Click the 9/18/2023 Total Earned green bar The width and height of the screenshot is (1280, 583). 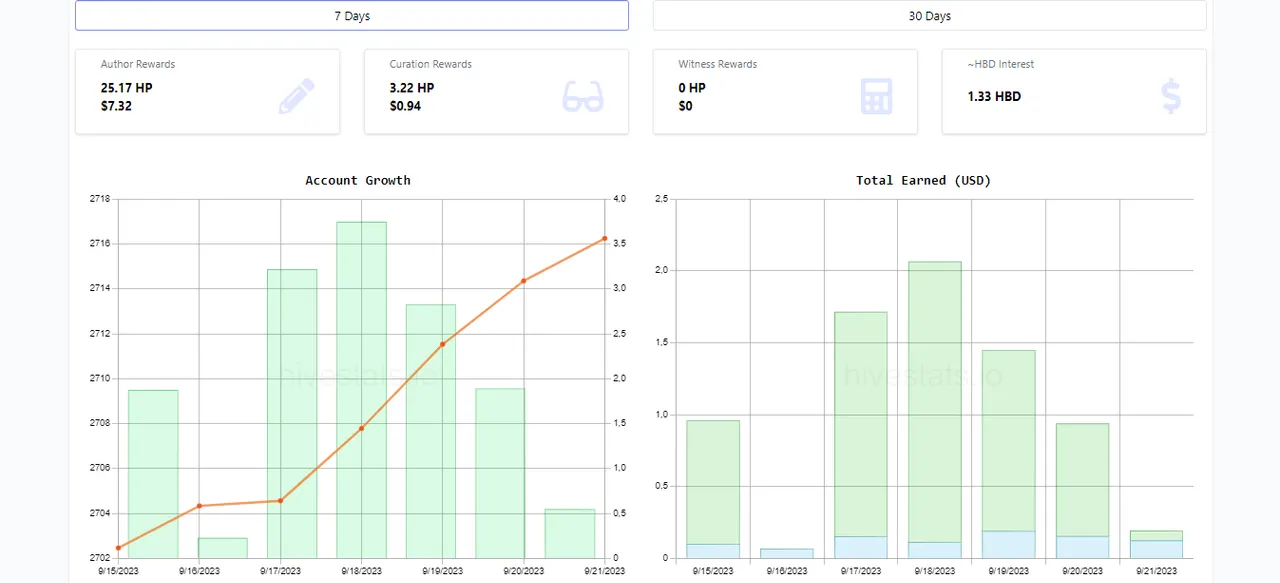tap(935, 400)
